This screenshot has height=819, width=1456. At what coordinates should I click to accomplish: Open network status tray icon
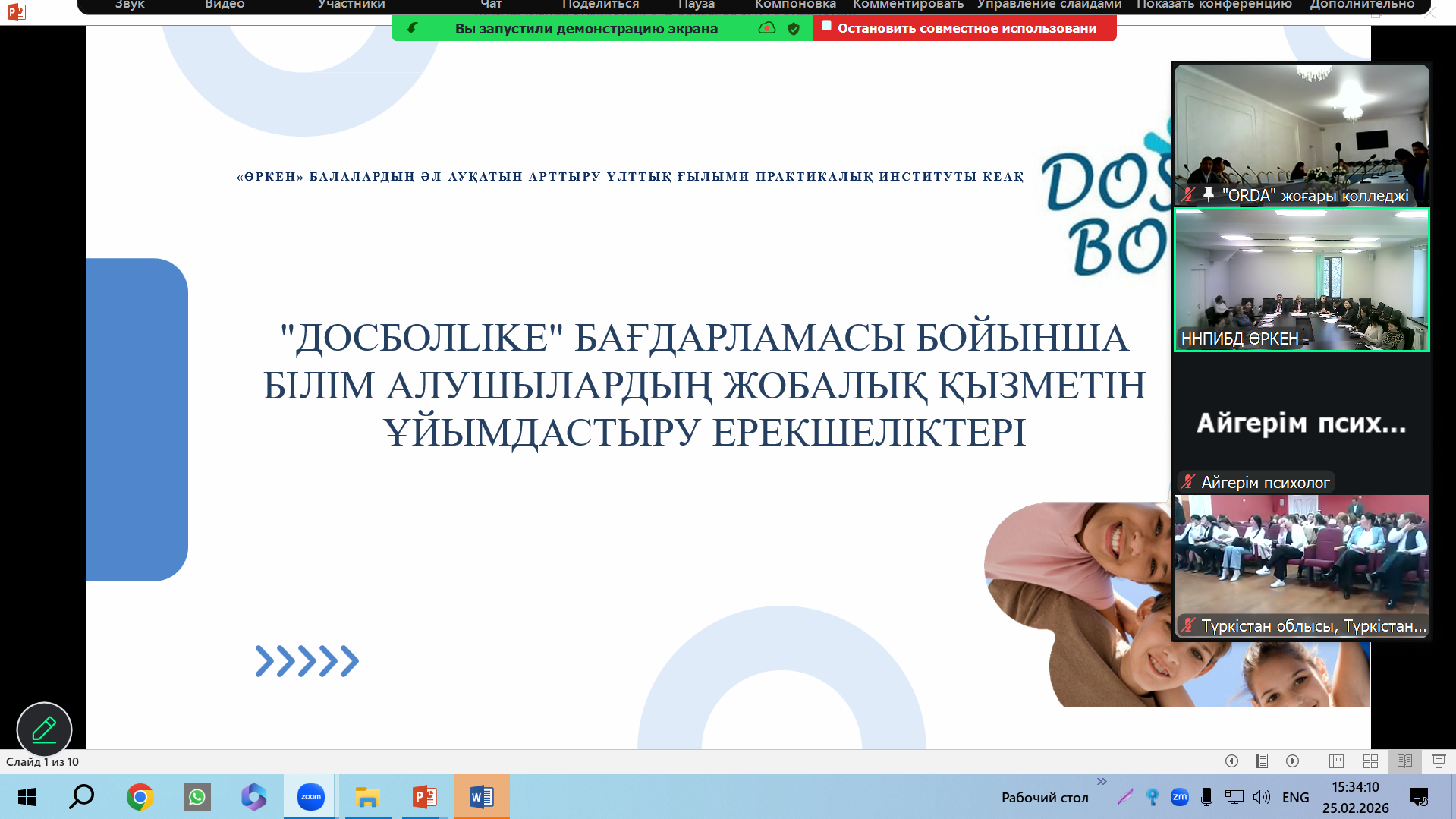pyautogui.click(x=1234, y=797)
